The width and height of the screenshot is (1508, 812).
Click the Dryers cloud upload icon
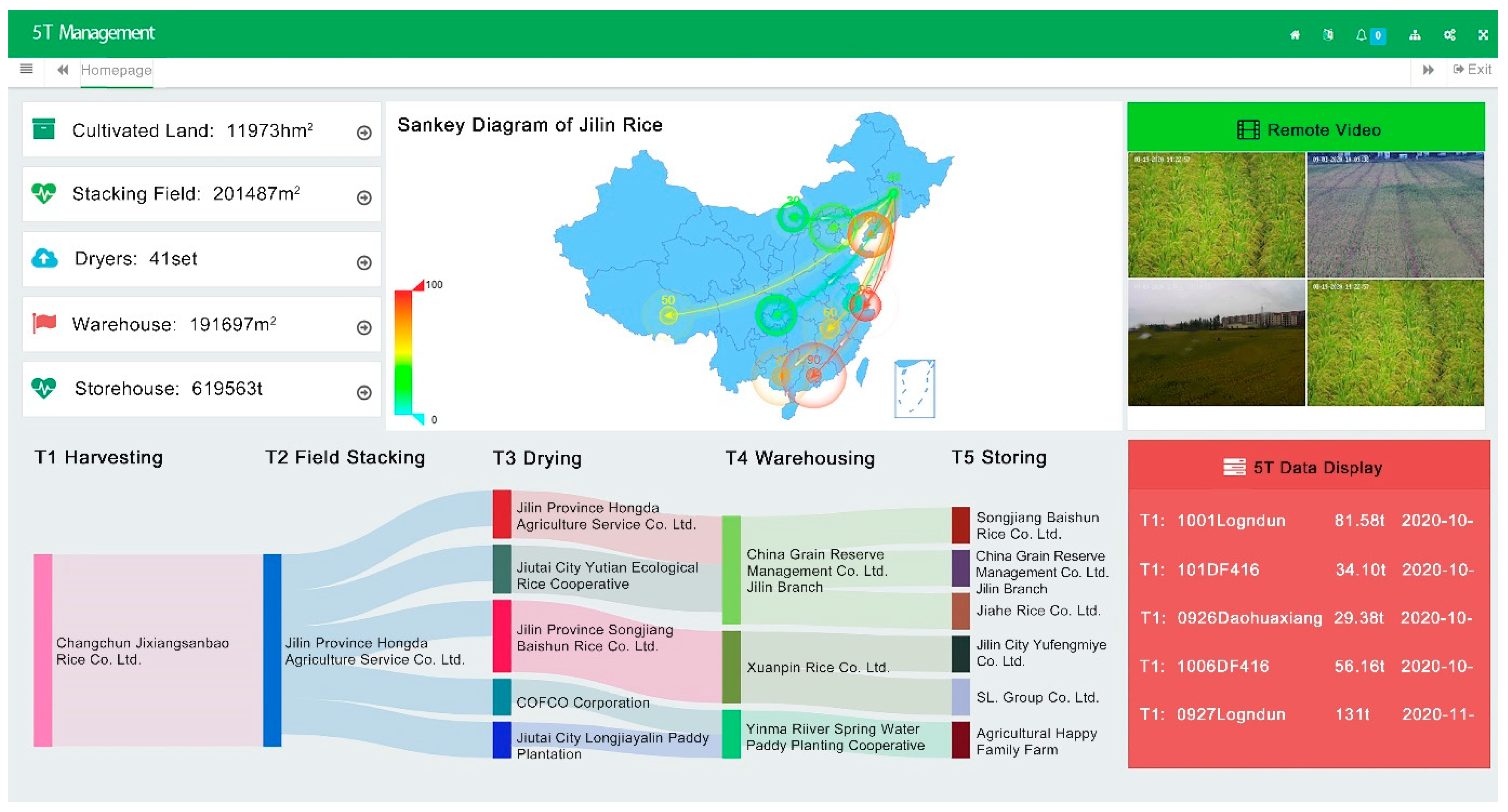click(x=44, y=258)
